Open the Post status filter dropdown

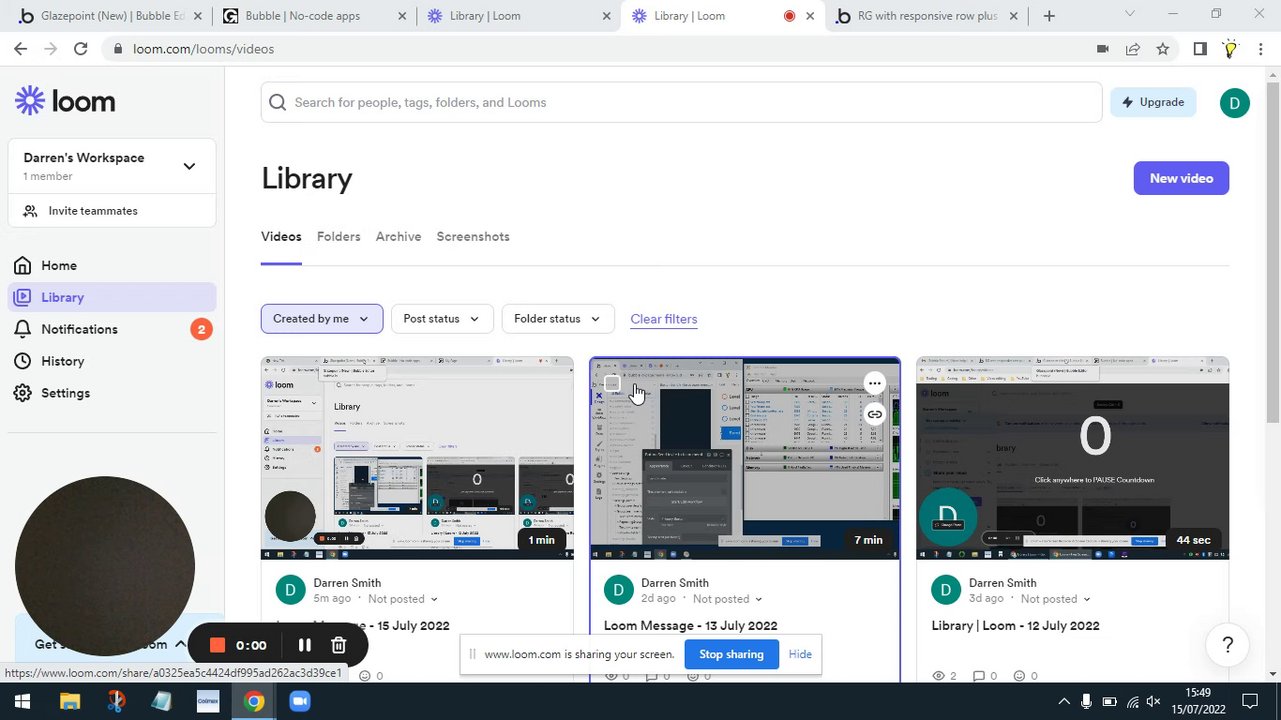442,319
